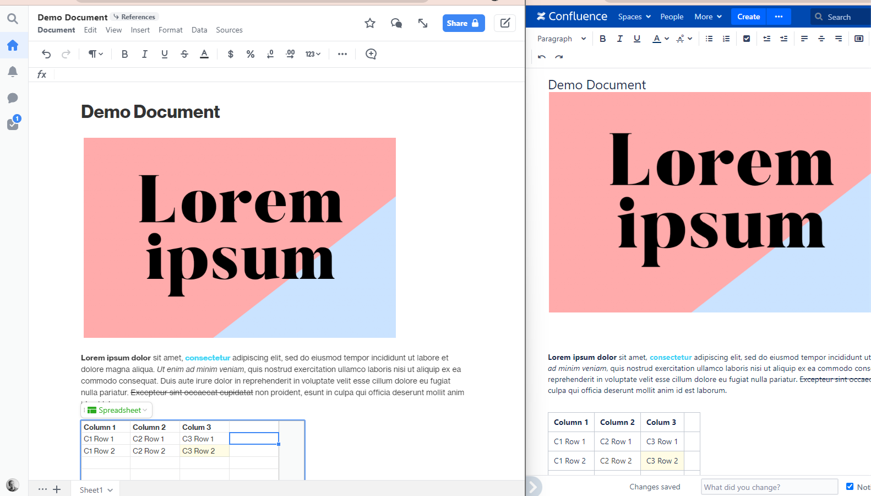The height and width of the screenshot is (496, 871).
Task: Open the Paragraph style dropdown
Action: [x=561, y=39]
